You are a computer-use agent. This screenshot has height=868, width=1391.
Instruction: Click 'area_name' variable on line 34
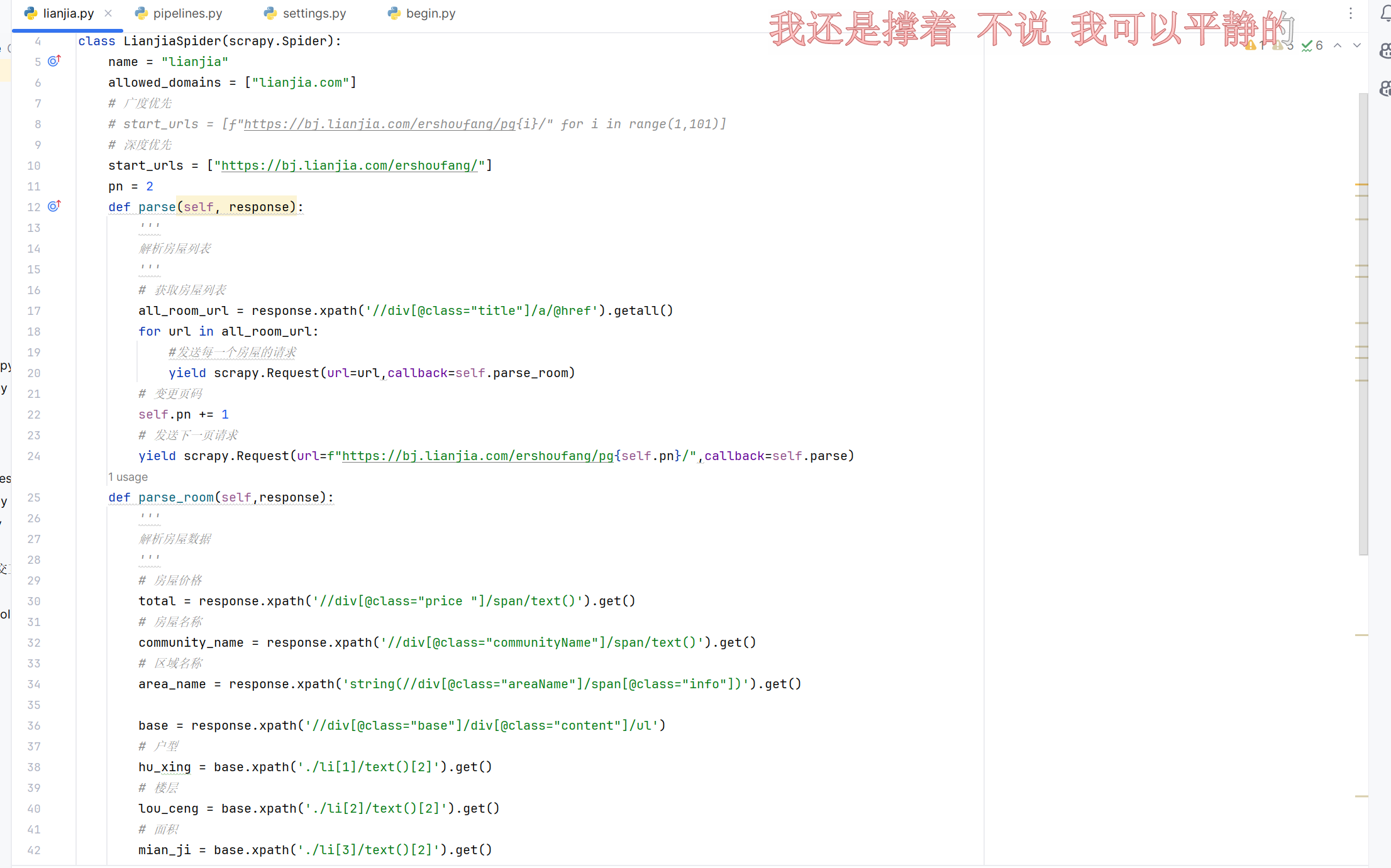(x=172, y=684)
